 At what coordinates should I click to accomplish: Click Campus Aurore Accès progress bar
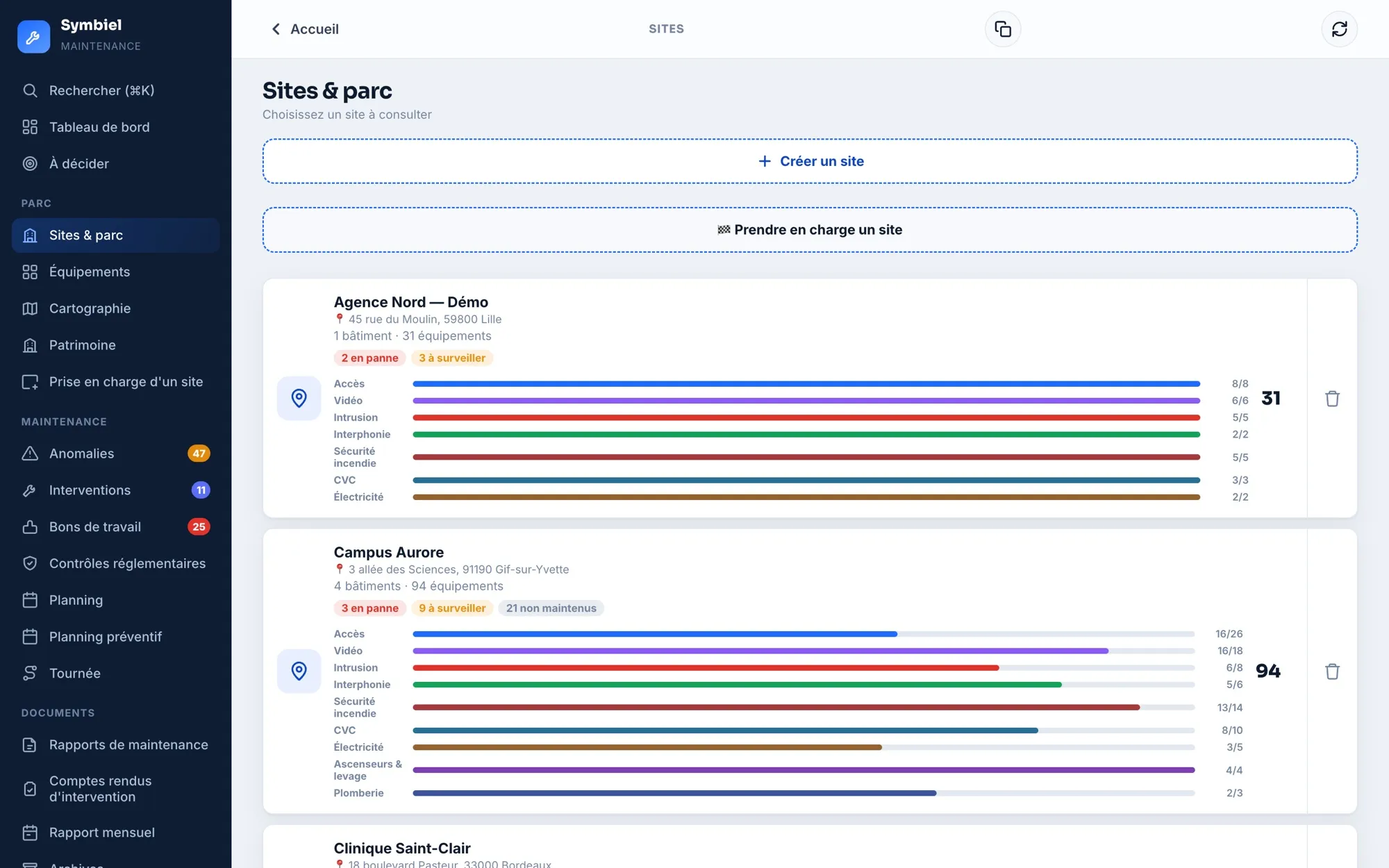tap(804, 634)
